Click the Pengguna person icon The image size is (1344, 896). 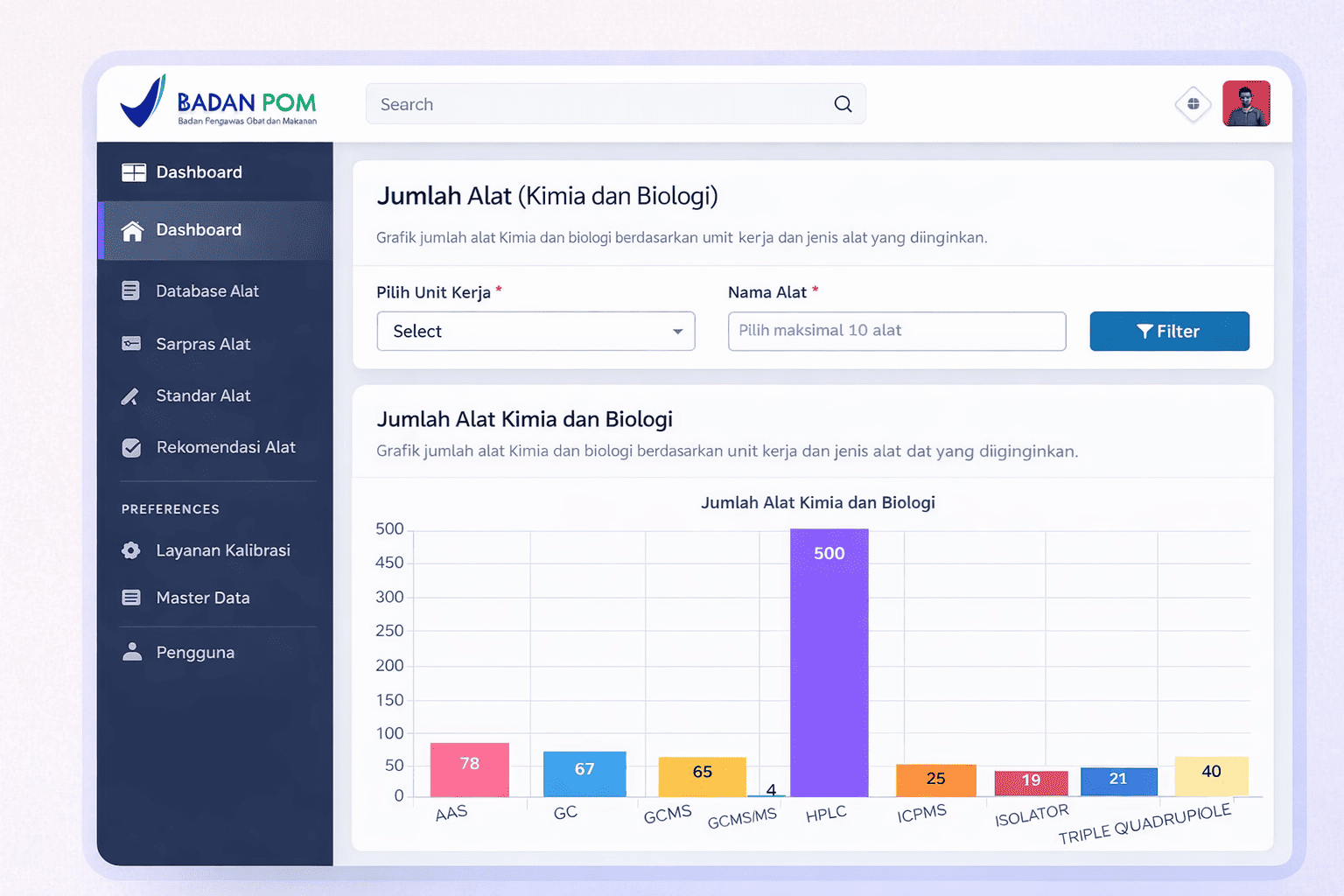click(132, 652)
